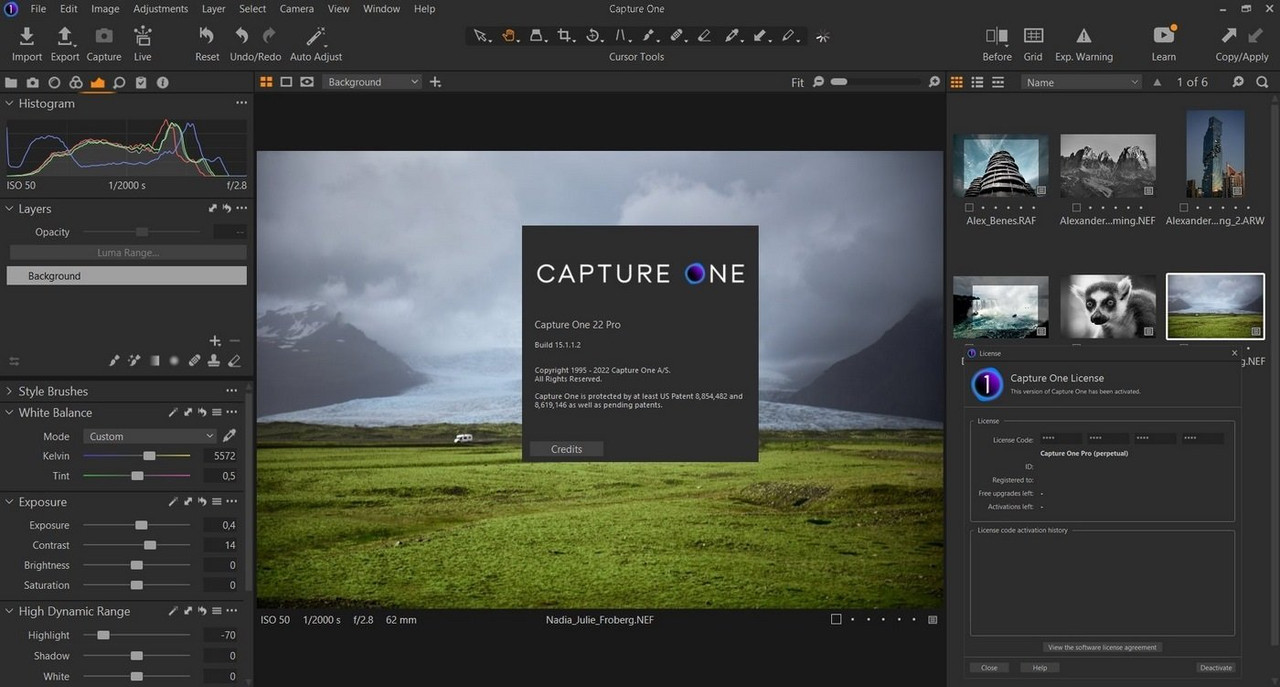The width and height of the screenshot is (1280, 687).
Task: Click the White Balance picker eyedropper
Action: coord(229,436)
